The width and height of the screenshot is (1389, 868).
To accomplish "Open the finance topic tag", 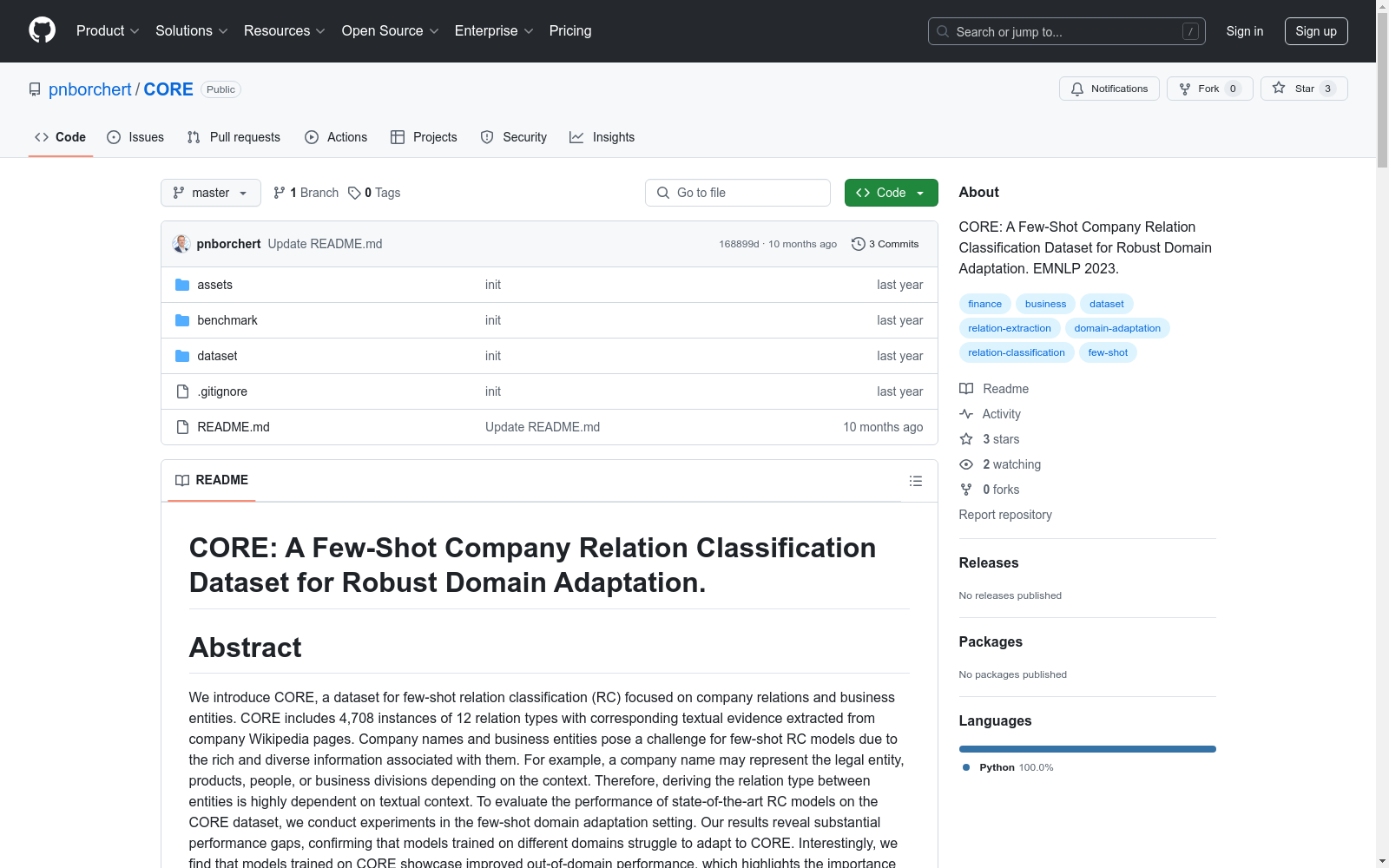I will tap(984, 304).
